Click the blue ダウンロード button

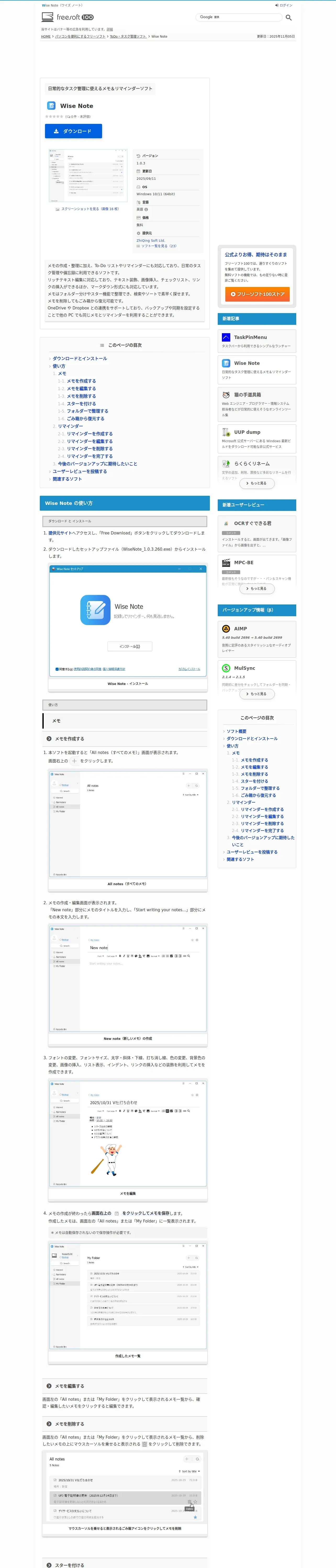click(73, 131)
